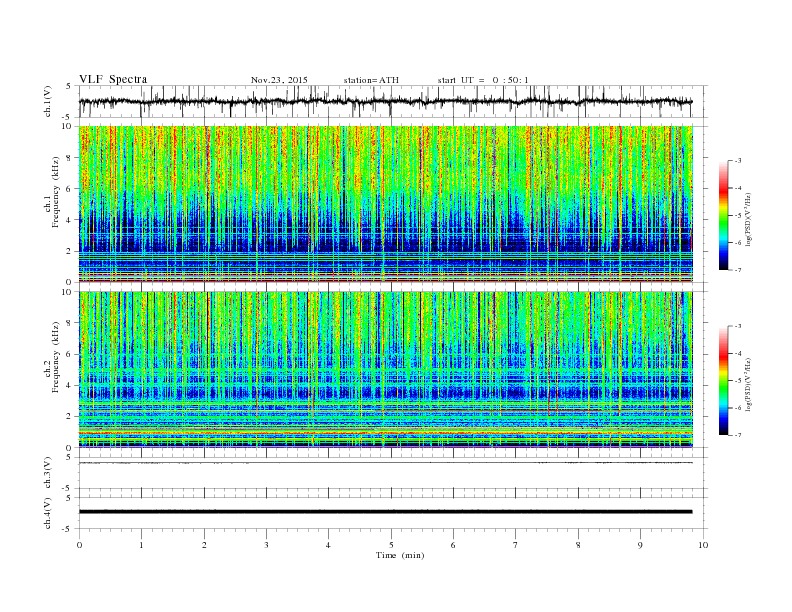Image resolution: width=792 pixels, height=612 pixels.
Task: Click the "ch.1(V)" waveform axis label
Action: 48,101
